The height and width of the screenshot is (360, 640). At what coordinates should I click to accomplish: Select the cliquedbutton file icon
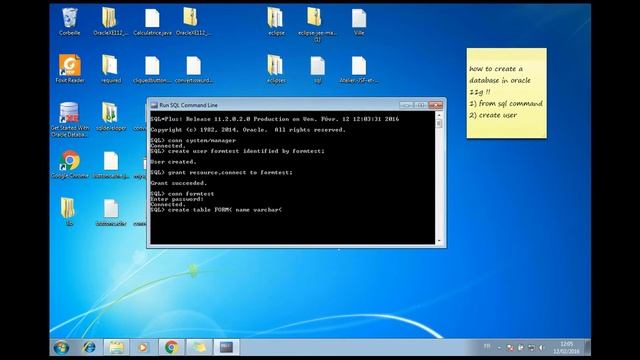tap(152, 69)
